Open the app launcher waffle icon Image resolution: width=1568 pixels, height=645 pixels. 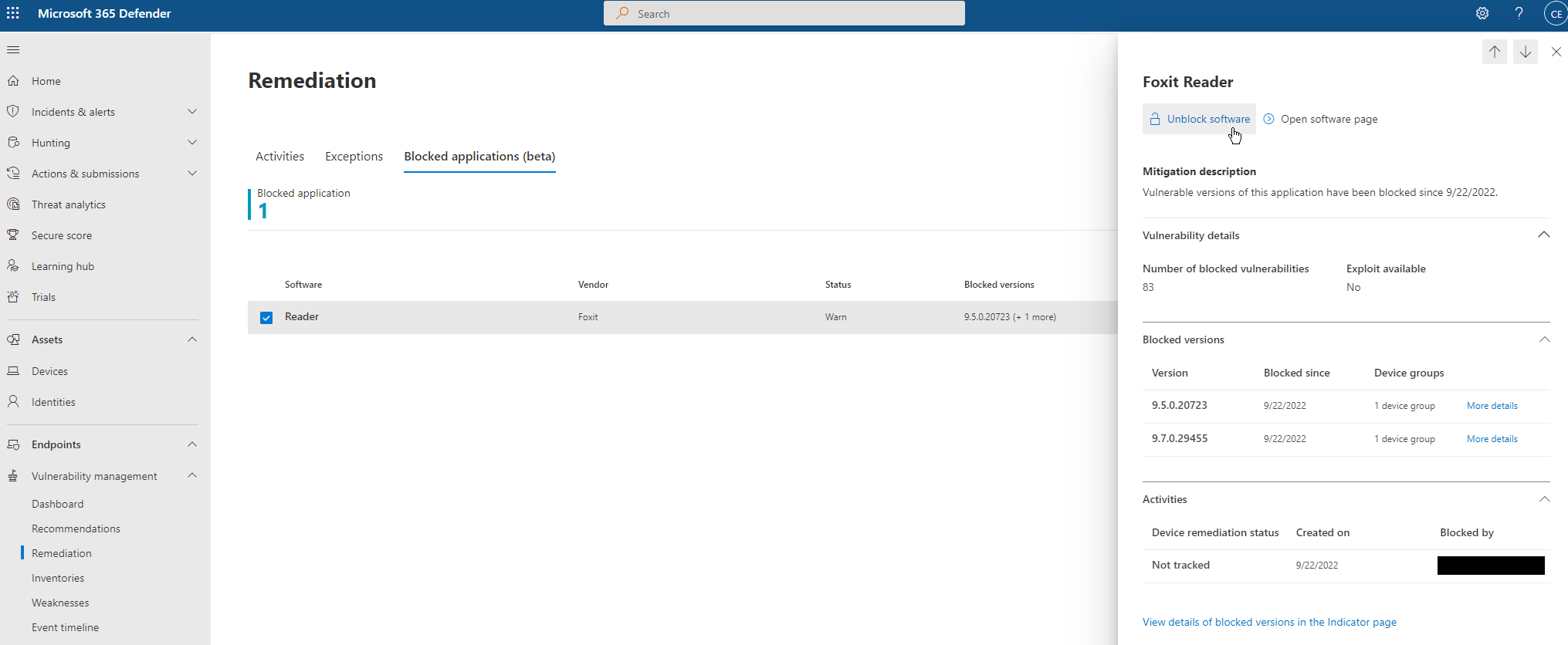[13, 13]
